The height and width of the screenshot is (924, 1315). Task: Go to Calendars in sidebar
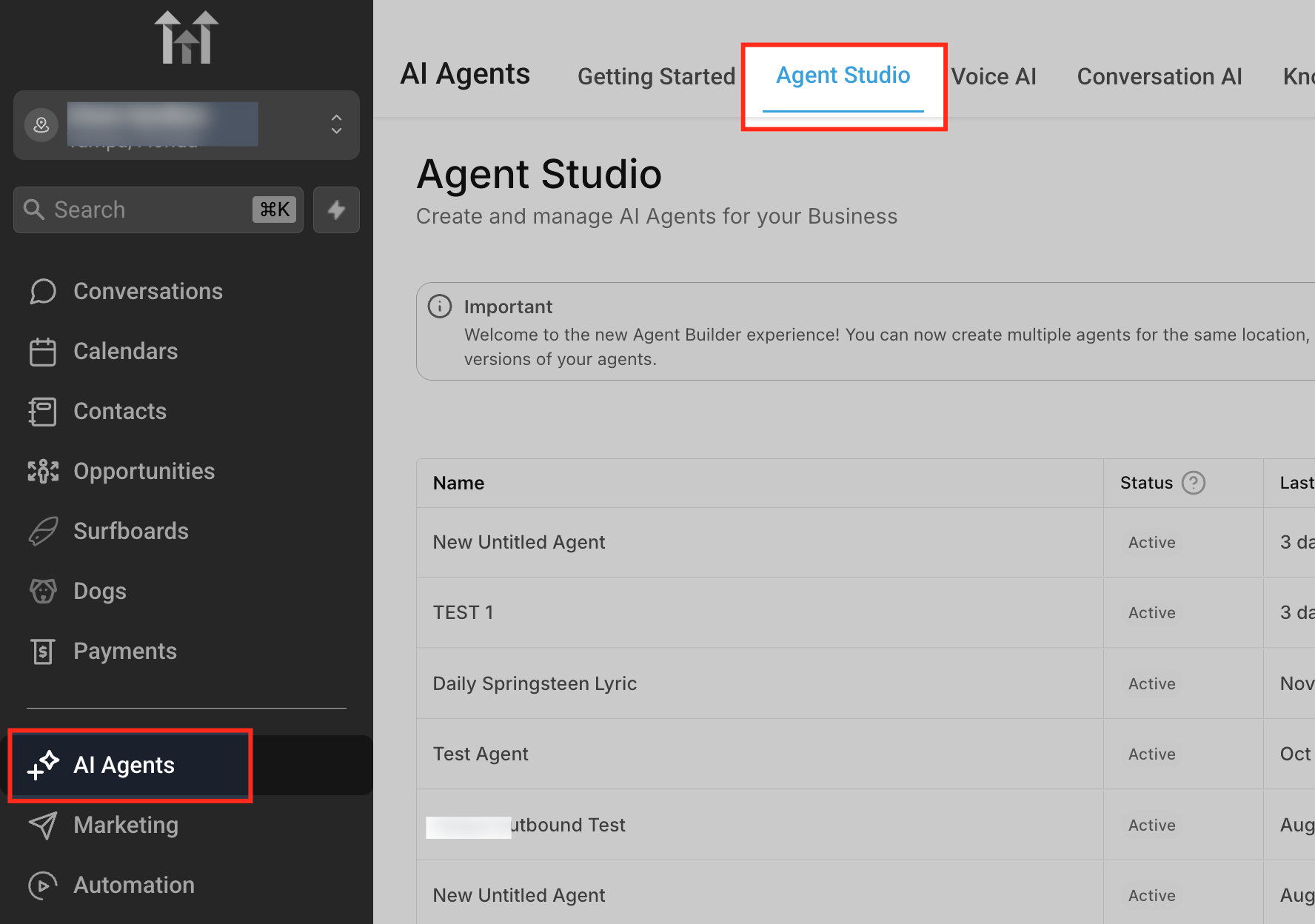coord(126,351)
